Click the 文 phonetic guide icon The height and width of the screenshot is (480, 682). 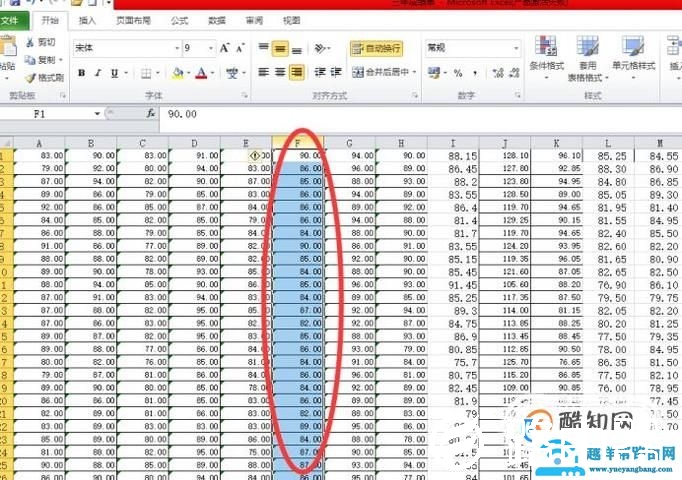[232, 73]
